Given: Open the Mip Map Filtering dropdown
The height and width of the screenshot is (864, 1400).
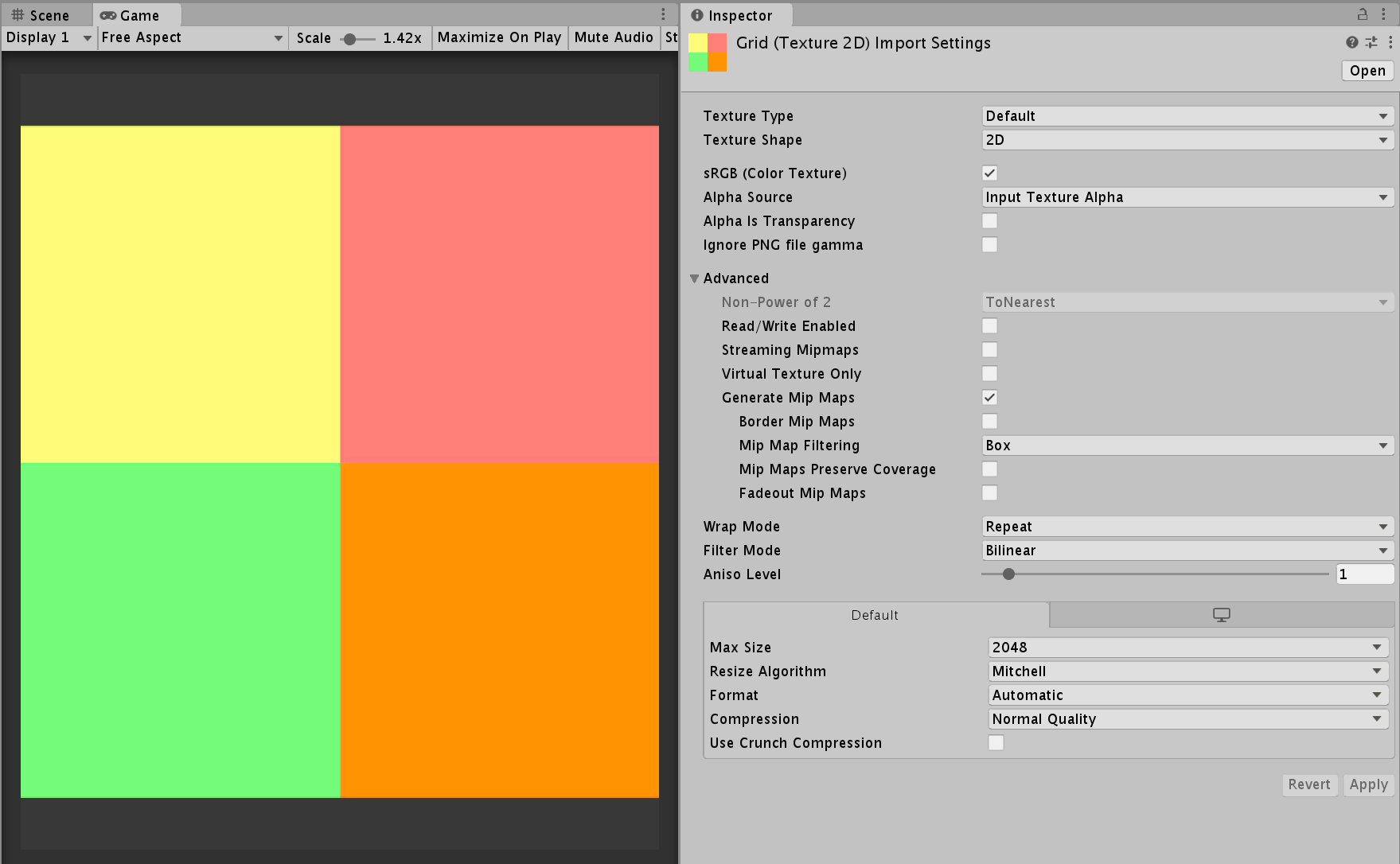Looking at the screenshot, I should pos(1187,446).
